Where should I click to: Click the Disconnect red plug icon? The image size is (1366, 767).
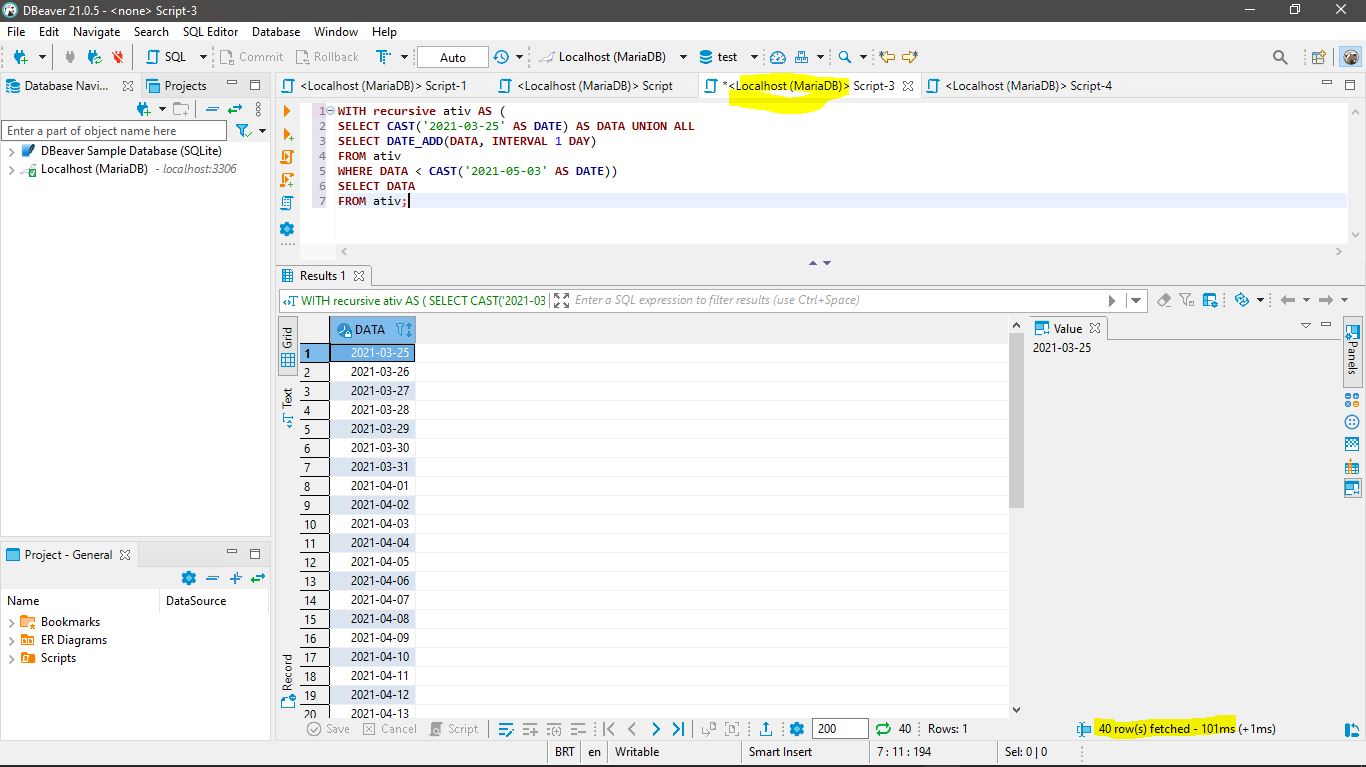click(118, 57)
